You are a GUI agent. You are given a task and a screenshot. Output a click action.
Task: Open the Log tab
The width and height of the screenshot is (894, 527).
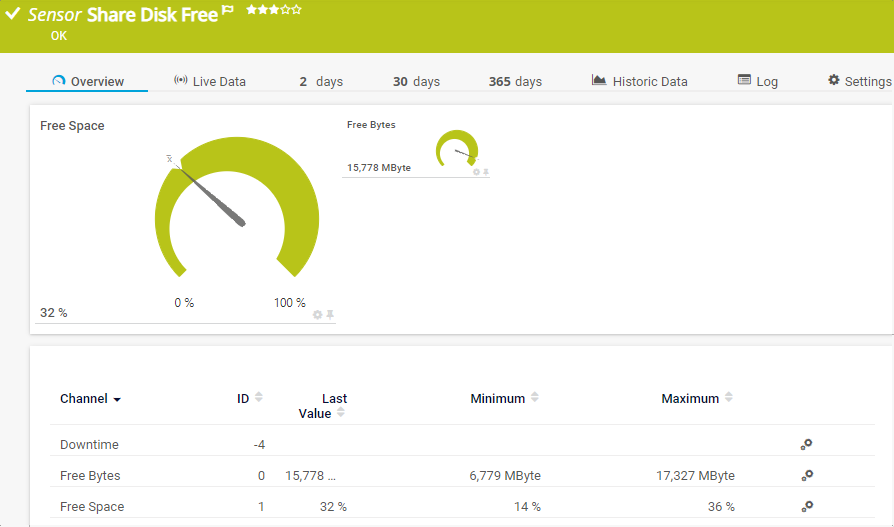(x=757, y=82)
